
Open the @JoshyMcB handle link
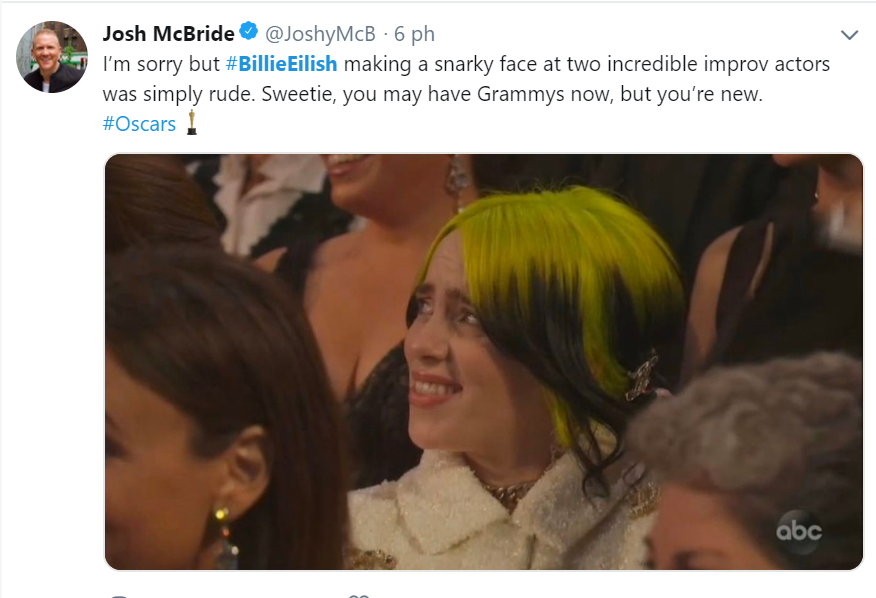pyautogui.click(x=320, y=34)
